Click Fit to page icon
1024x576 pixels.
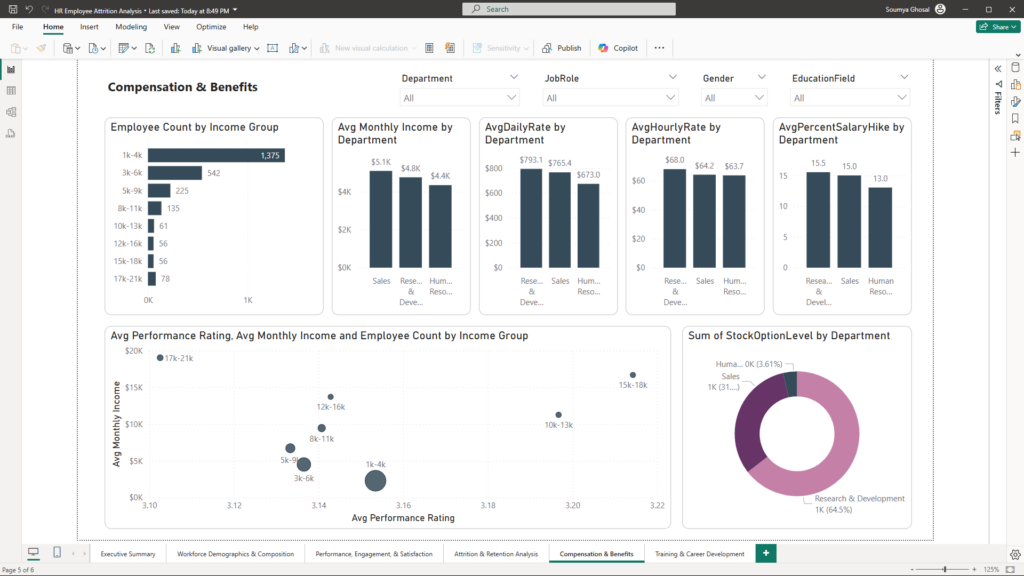1010,568
